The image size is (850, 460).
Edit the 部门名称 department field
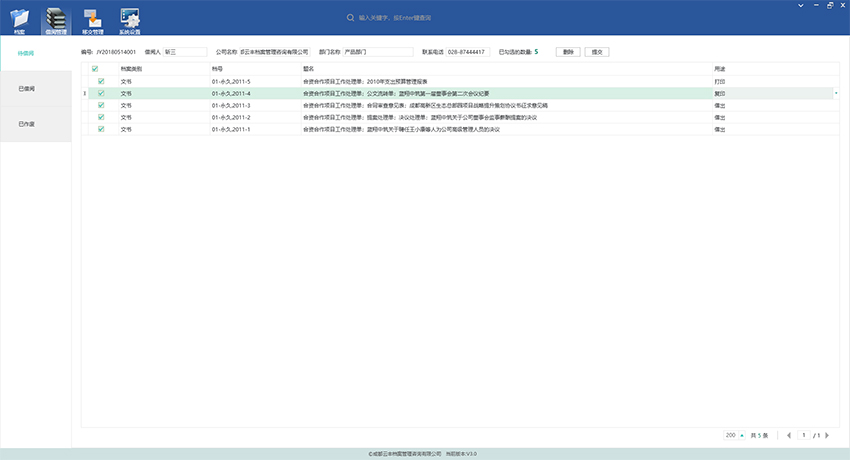coord(378,52)
